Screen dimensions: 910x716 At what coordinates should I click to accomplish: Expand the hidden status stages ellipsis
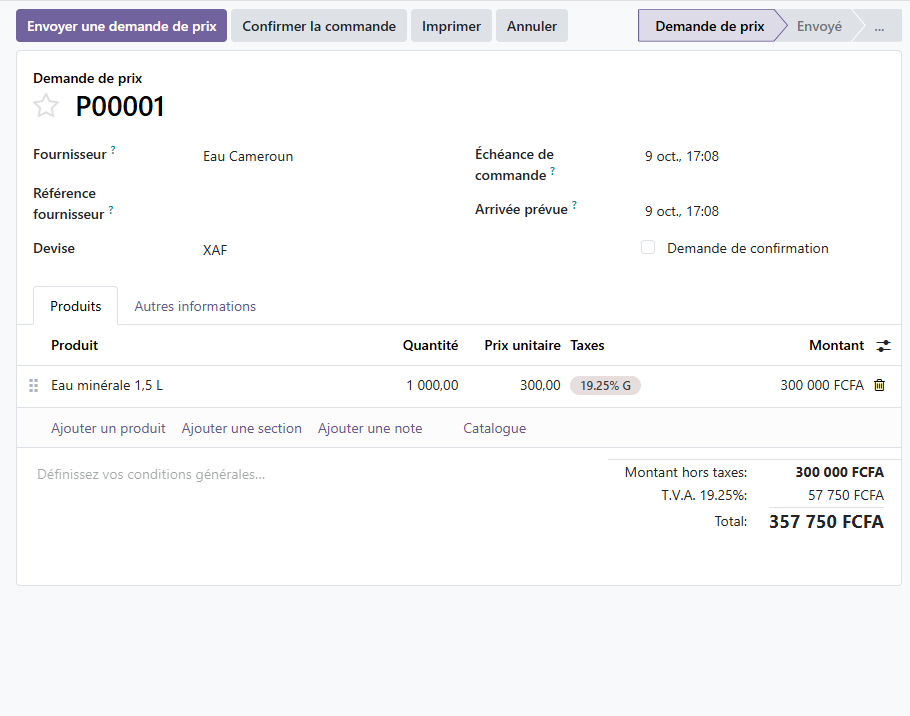879,26
